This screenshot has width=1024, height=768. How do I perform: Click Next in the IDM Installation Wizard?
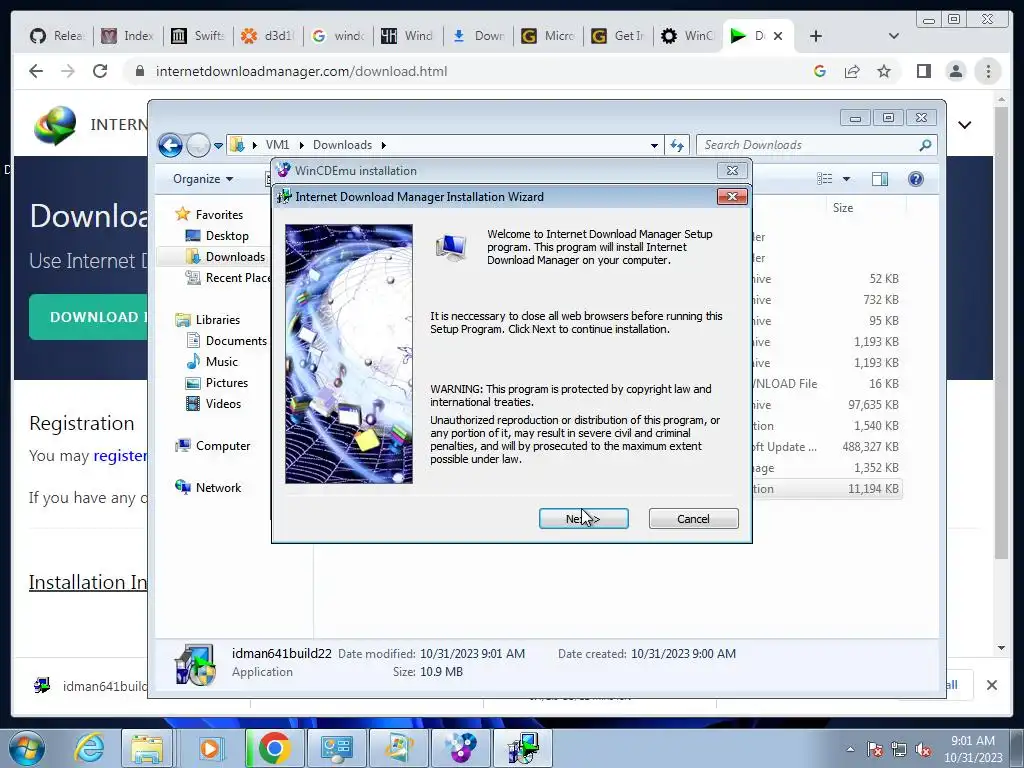point(583,519)
